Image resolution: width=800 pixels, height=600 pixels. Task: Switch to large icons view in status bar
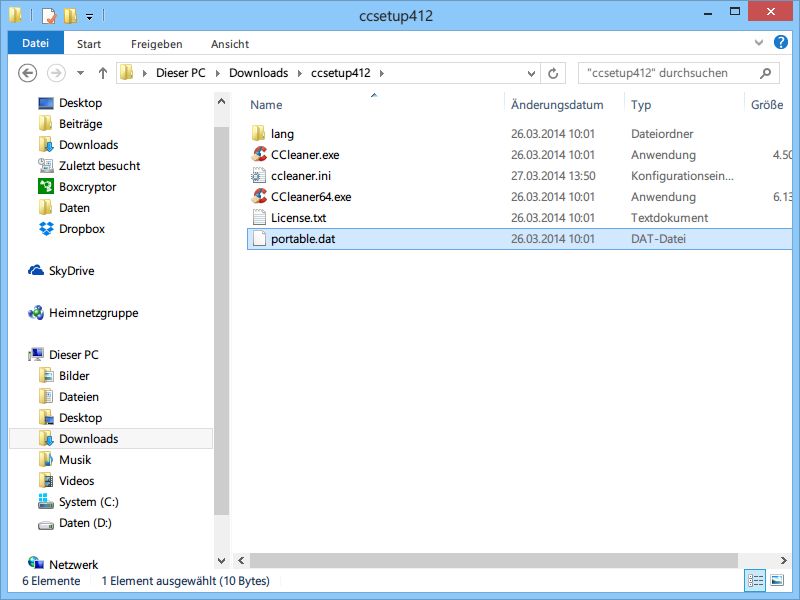point(777,581)
